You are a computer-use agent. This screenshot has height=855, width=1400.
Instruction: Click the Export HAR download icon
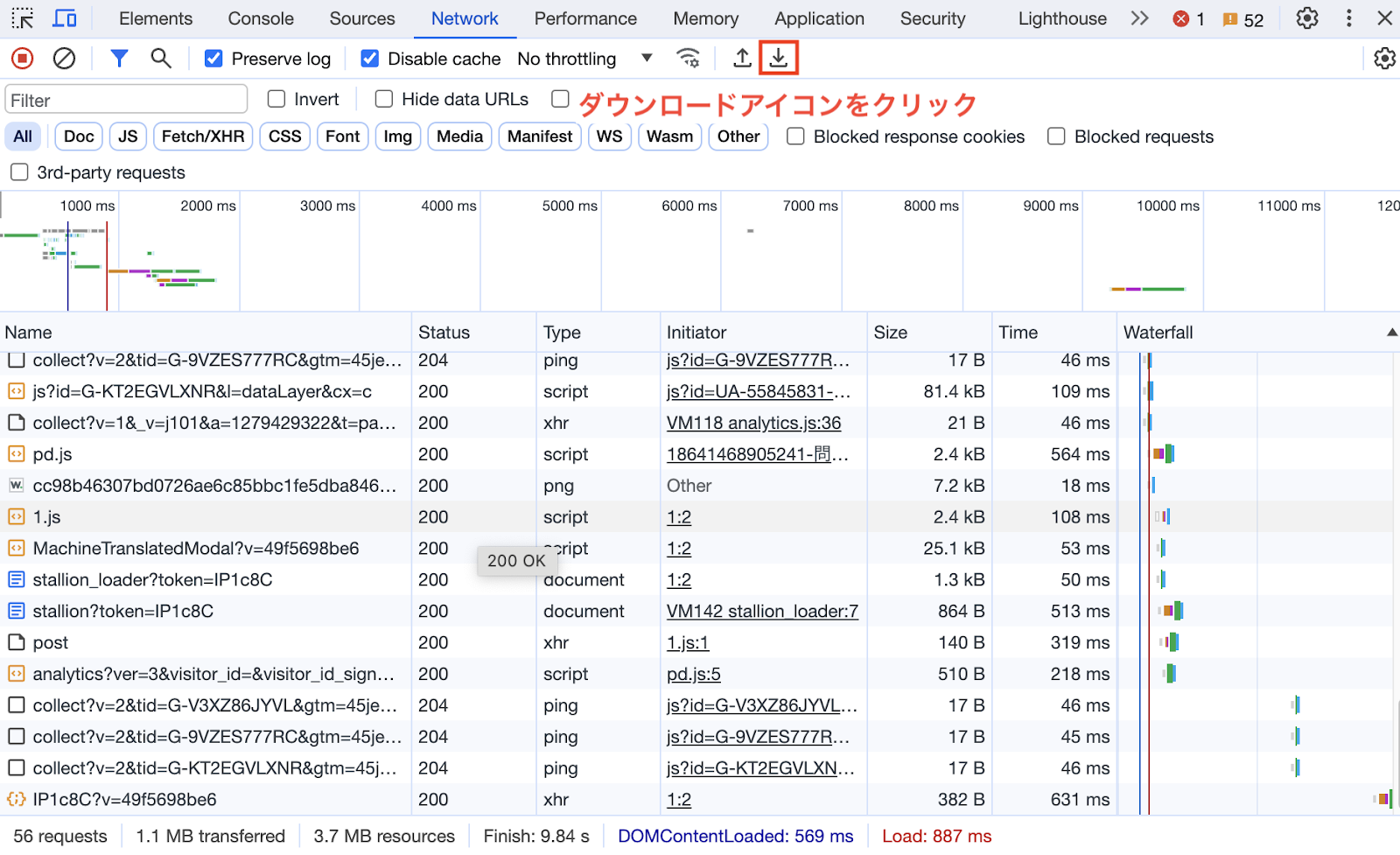(778, 59)
